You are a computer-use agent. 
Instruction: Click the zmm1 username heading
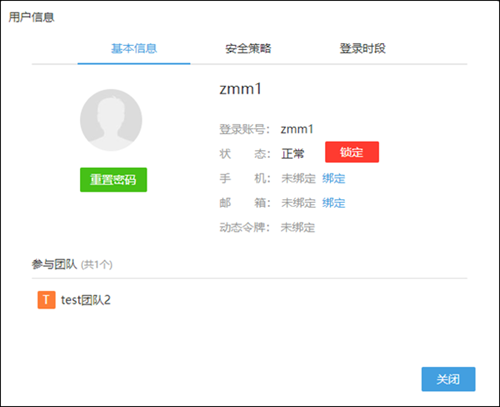(x=240, y=89)
